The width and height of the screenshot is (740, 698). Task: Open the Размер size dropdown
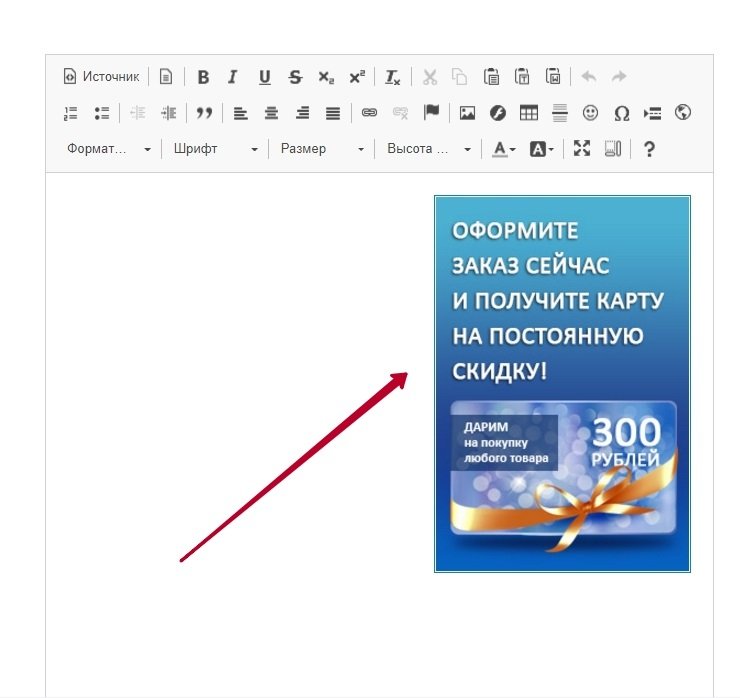point(322,149)
